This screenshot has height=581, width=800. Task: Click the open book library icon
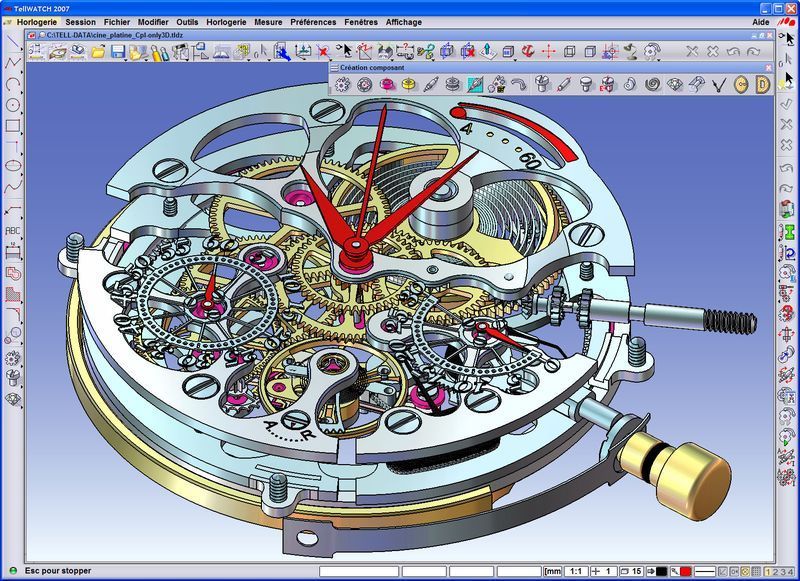coord(221,52)
